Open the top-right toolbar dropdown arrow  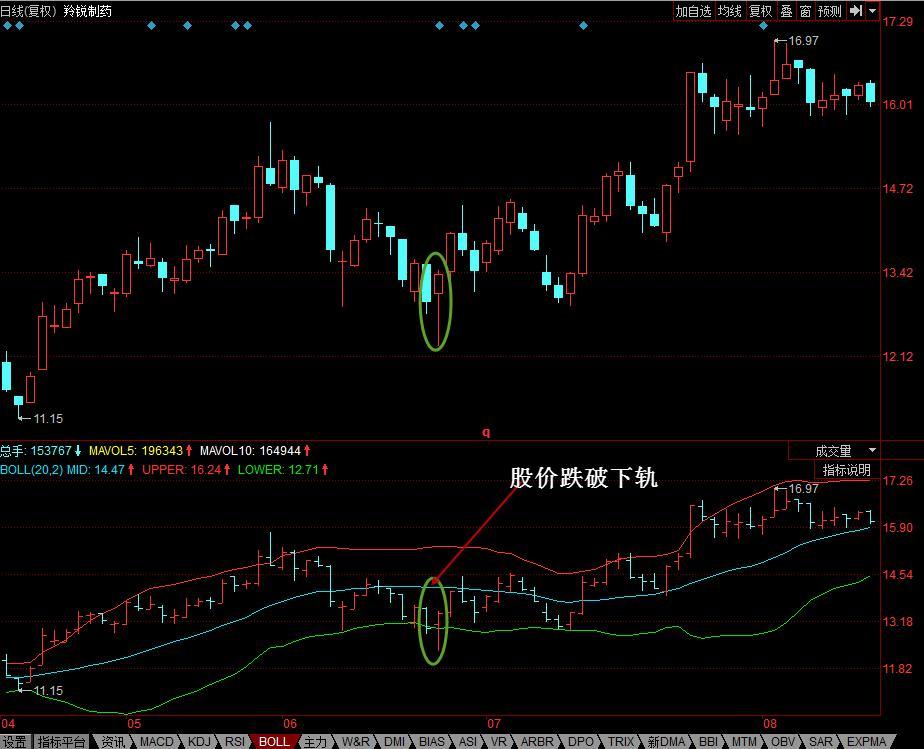click(x=873, y=11)
